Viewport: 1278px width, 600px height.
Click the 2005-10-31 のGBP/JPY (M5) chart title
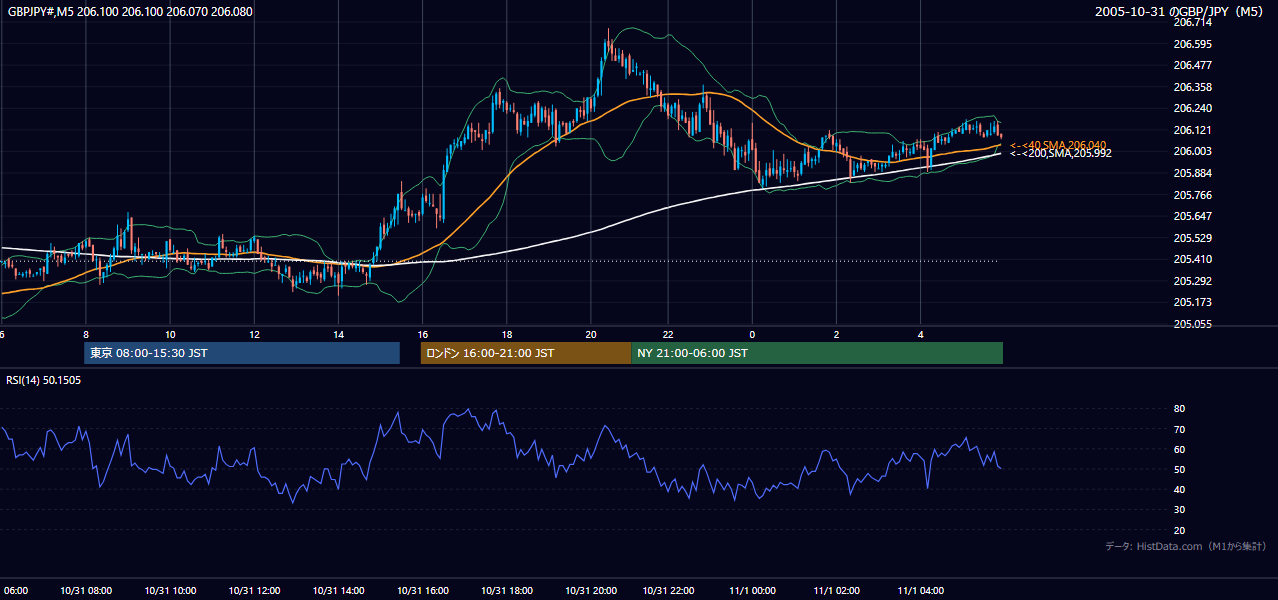(x=1180, y=11)
